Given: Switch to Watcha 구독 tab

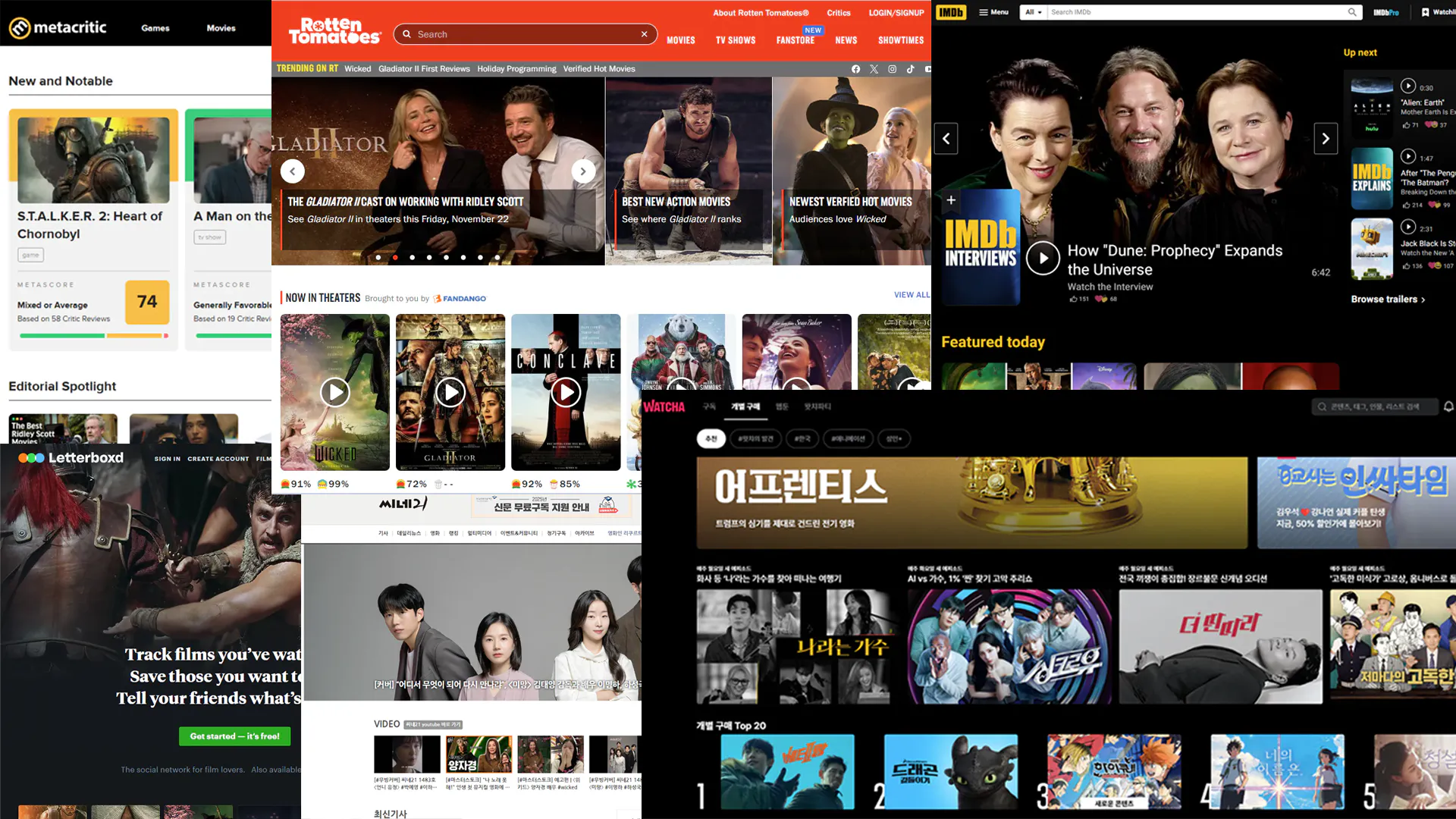Looking at the screenshot, I should pyautogui.click(x=709, y=406).
